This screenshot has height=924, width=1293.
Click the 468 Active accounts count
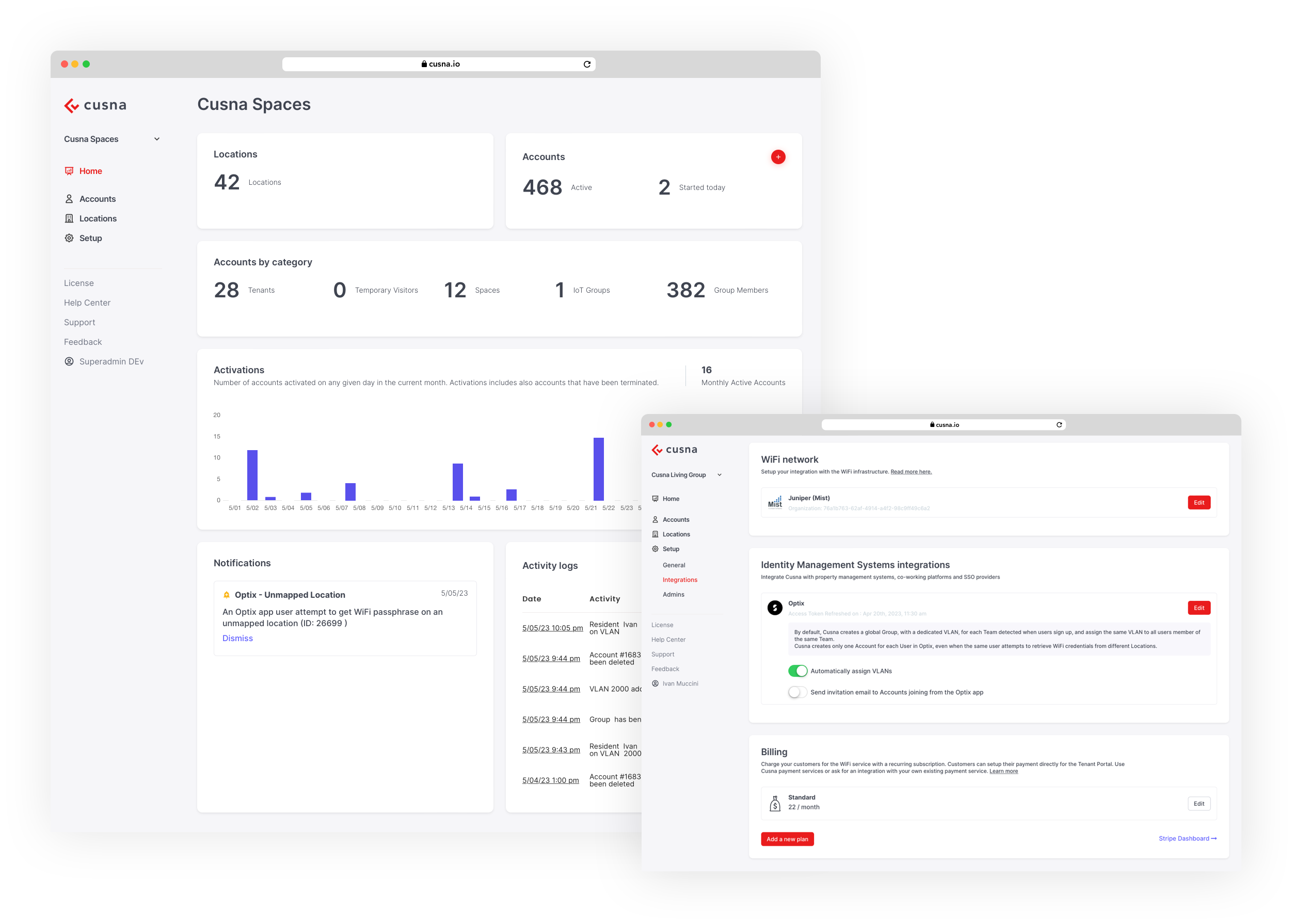[541, 187]
